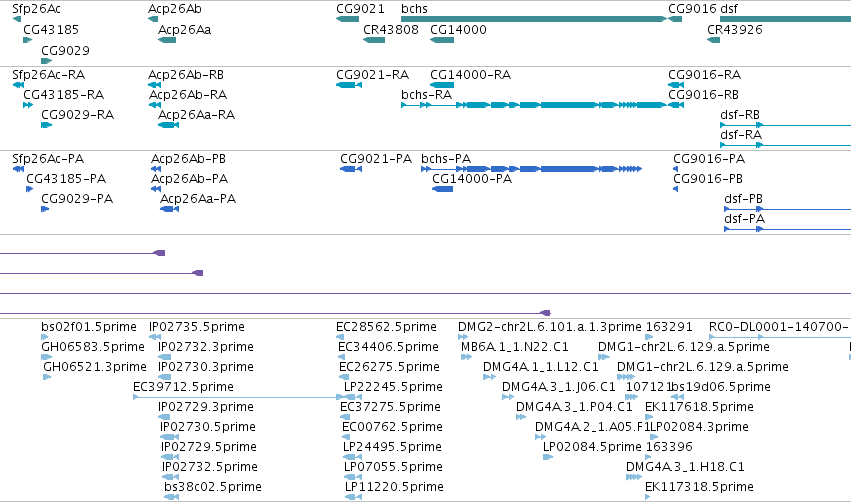The image size is (851, 502).
Task: Select the Acp26Ab-RA transcript label
Action: pyautogui.click(x=188, y=94)
